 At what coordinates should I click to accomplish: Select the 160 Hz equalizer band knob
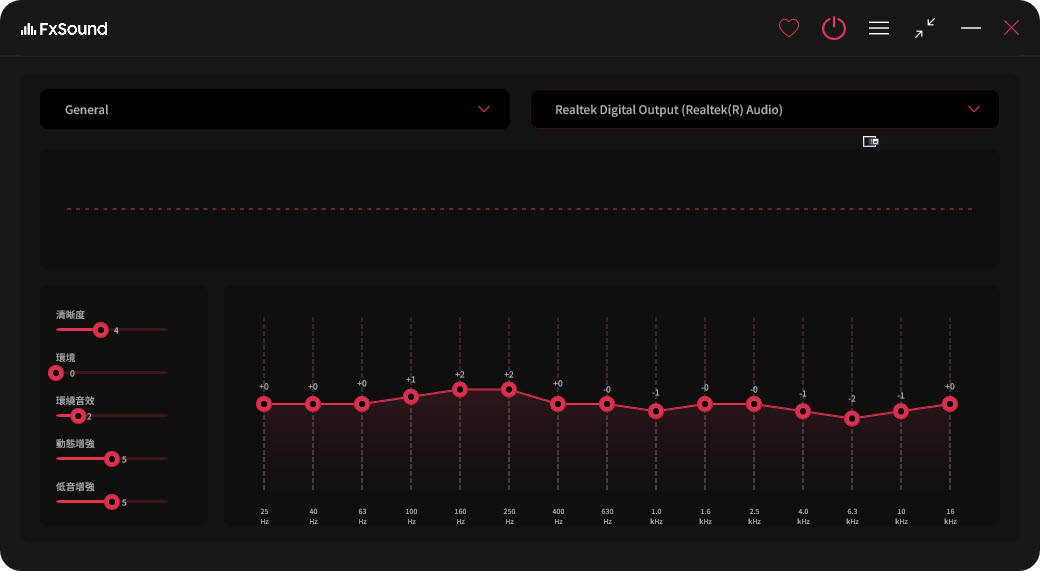tap(460, 389)
